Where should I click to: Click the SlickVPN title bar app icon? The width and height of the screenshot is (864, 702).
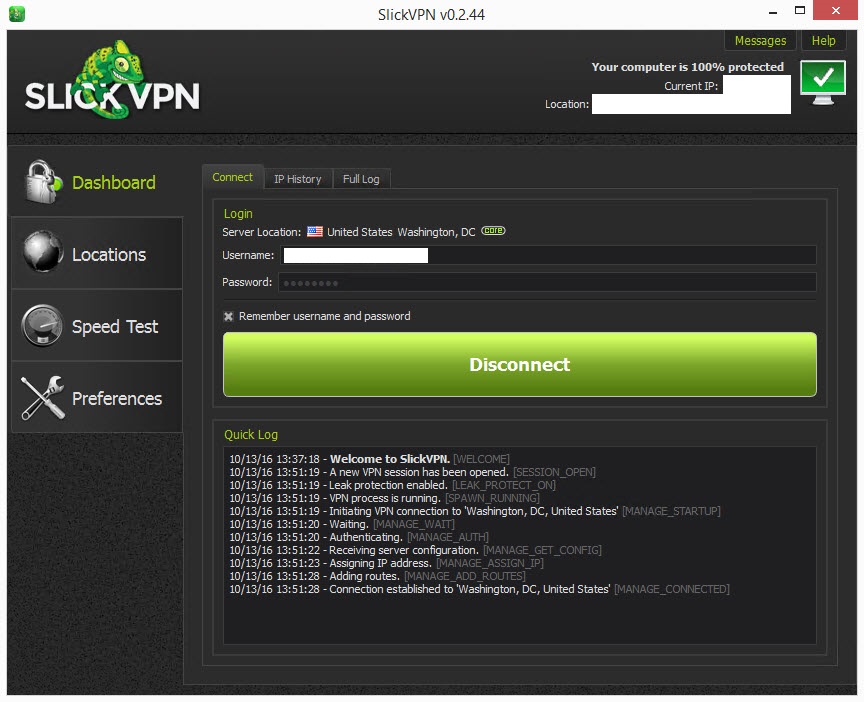click(x=17, y=14)
